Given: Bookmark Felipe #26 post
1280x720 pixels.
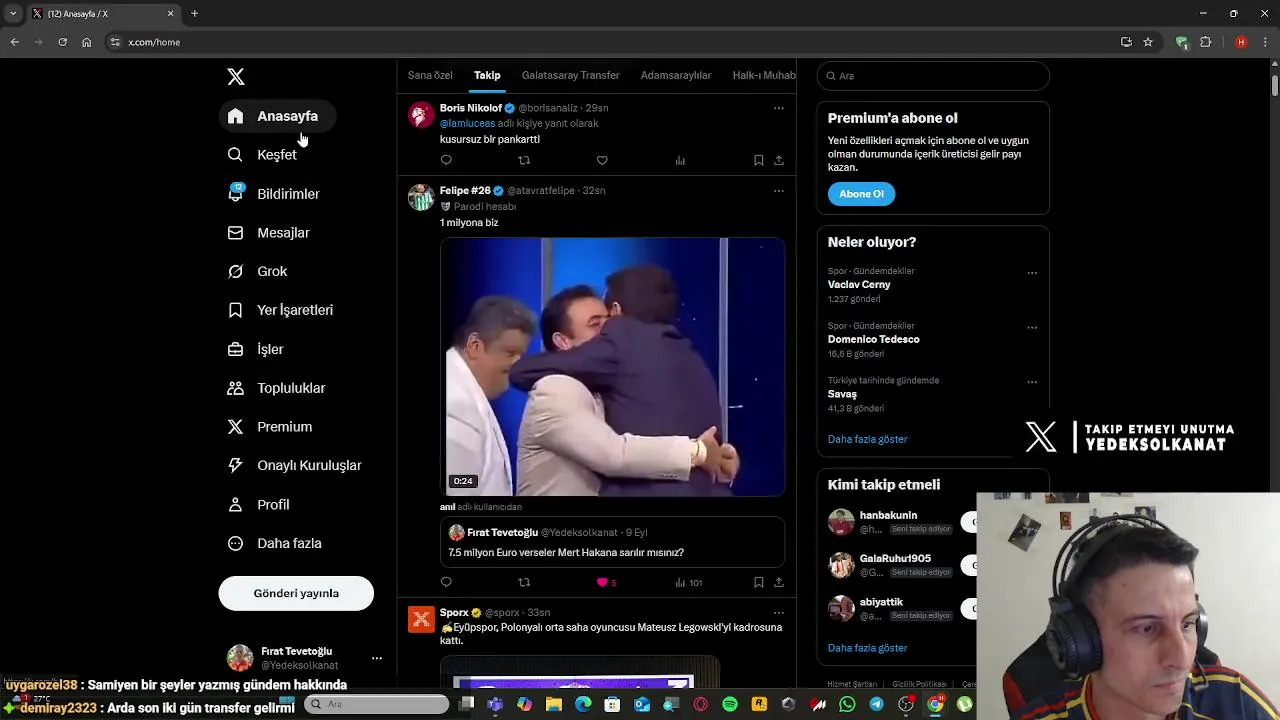Looking at the screenshot, I should pyautogui.click(x=759, y=582).
